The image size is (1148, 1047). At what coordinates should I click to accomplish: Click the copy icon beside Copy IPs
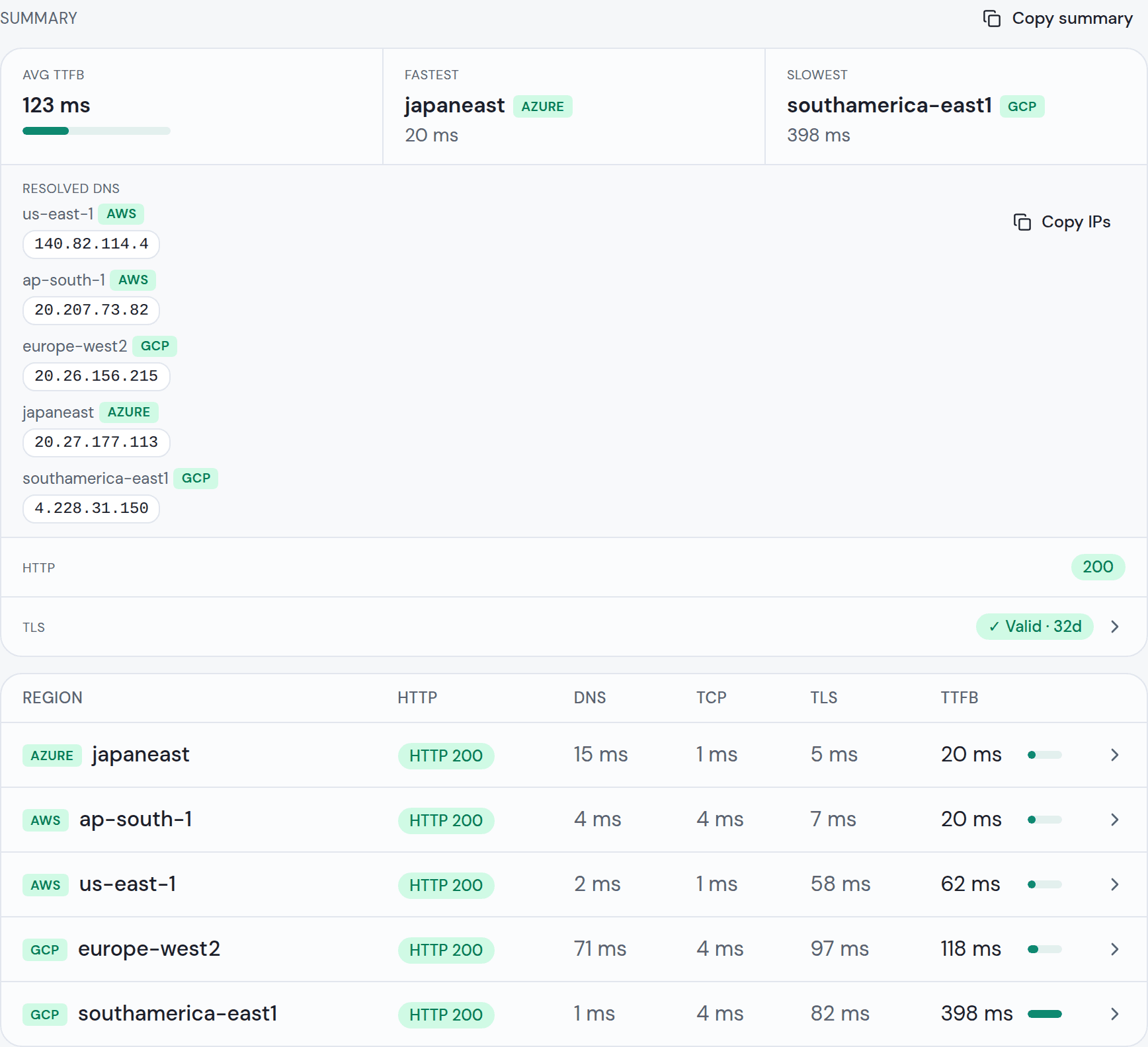[1022, 222]
